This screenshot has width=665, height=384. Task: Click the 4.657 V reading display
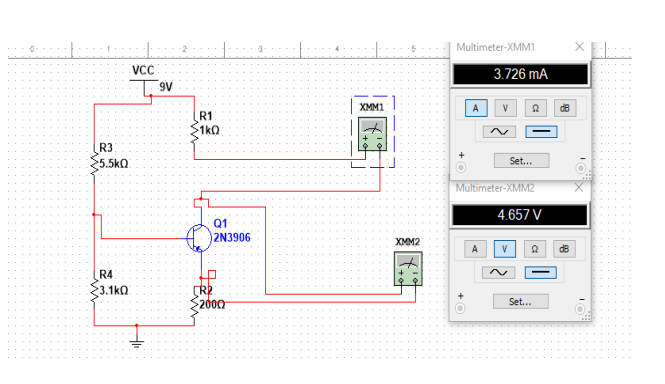click(520, 215)
